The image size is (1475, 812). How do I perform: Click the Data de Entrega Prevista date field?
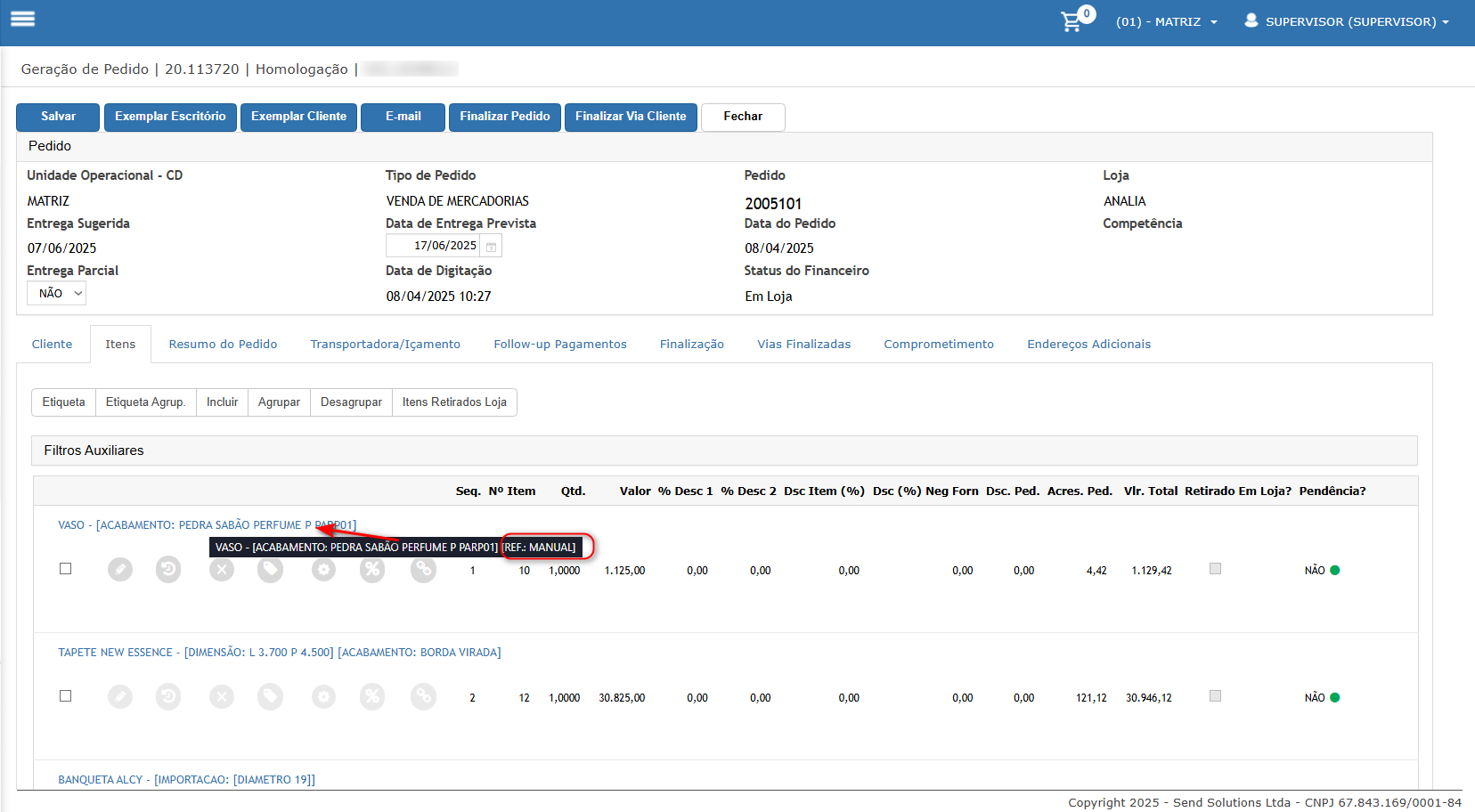coord(434,246)
